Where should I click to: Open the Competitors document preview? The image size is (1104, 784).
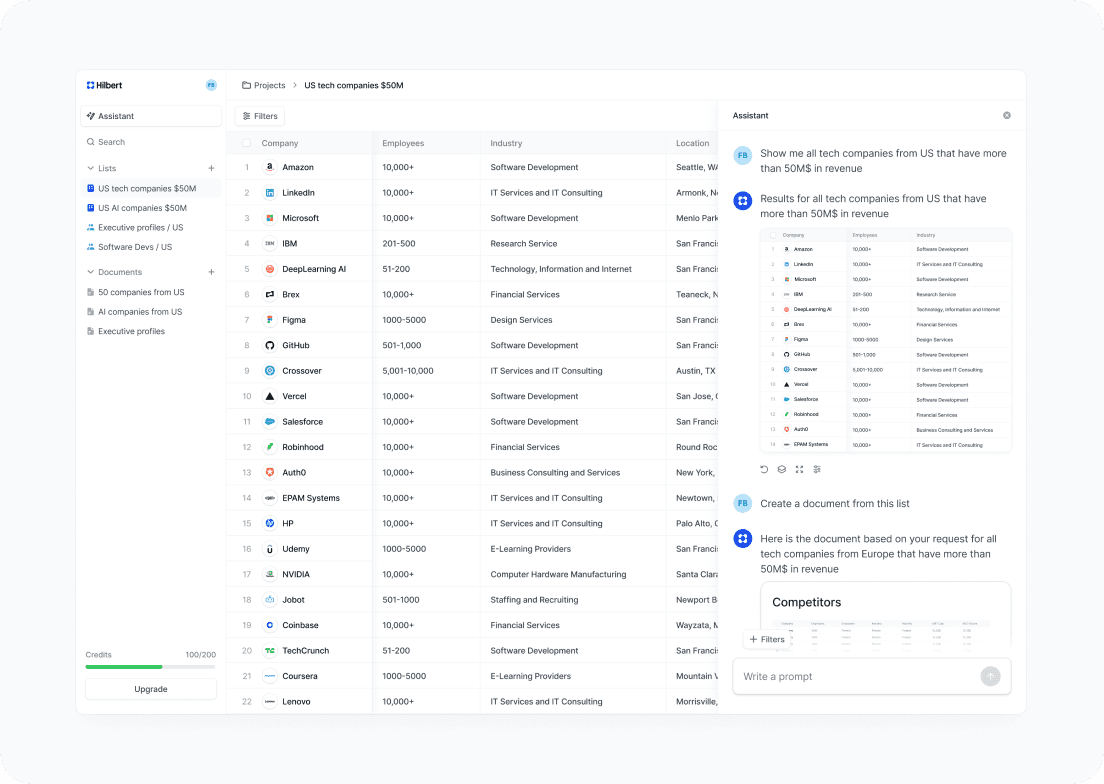point(886,616)
